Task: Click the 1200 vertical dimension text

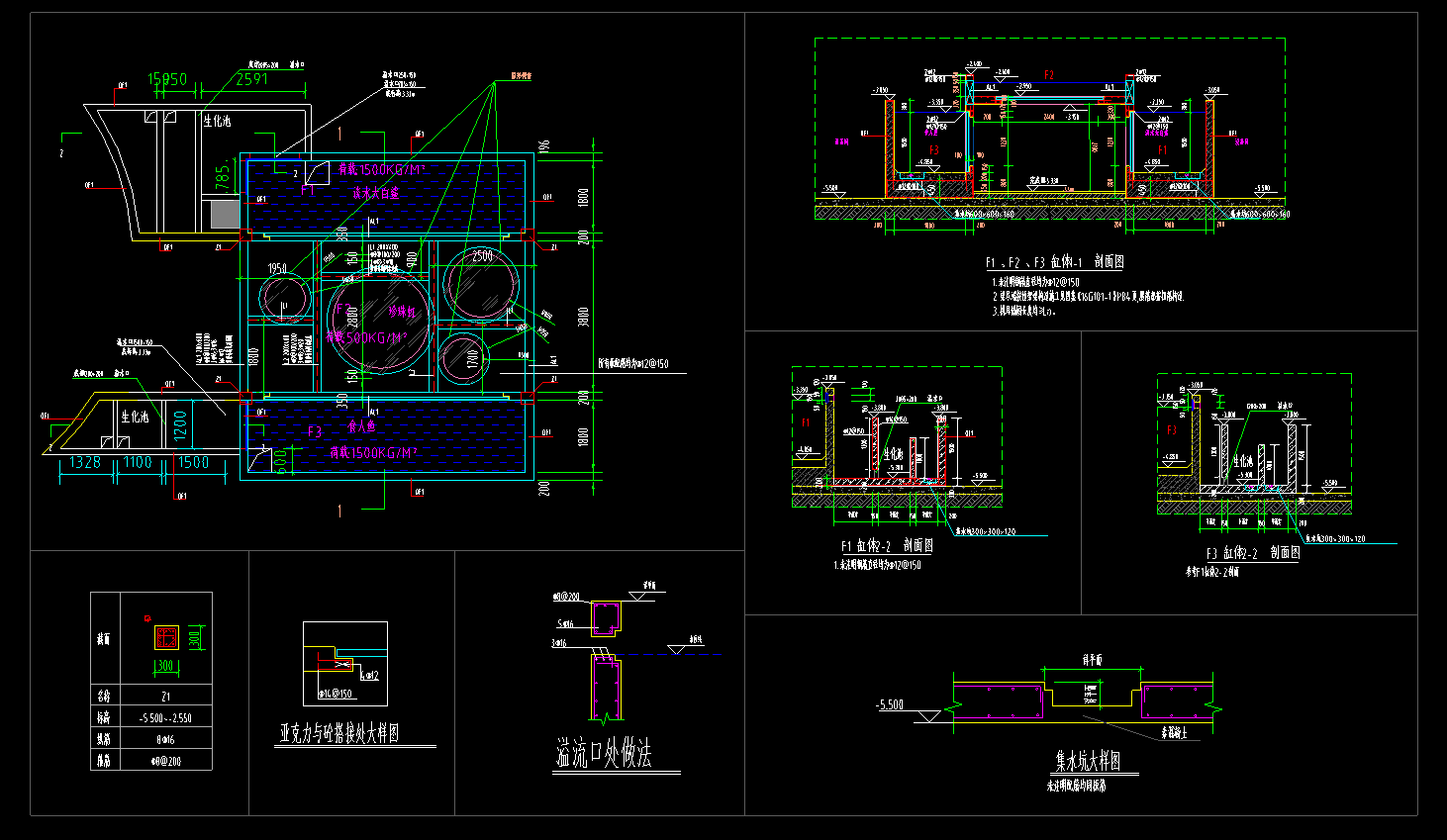Action: (180, 426)
